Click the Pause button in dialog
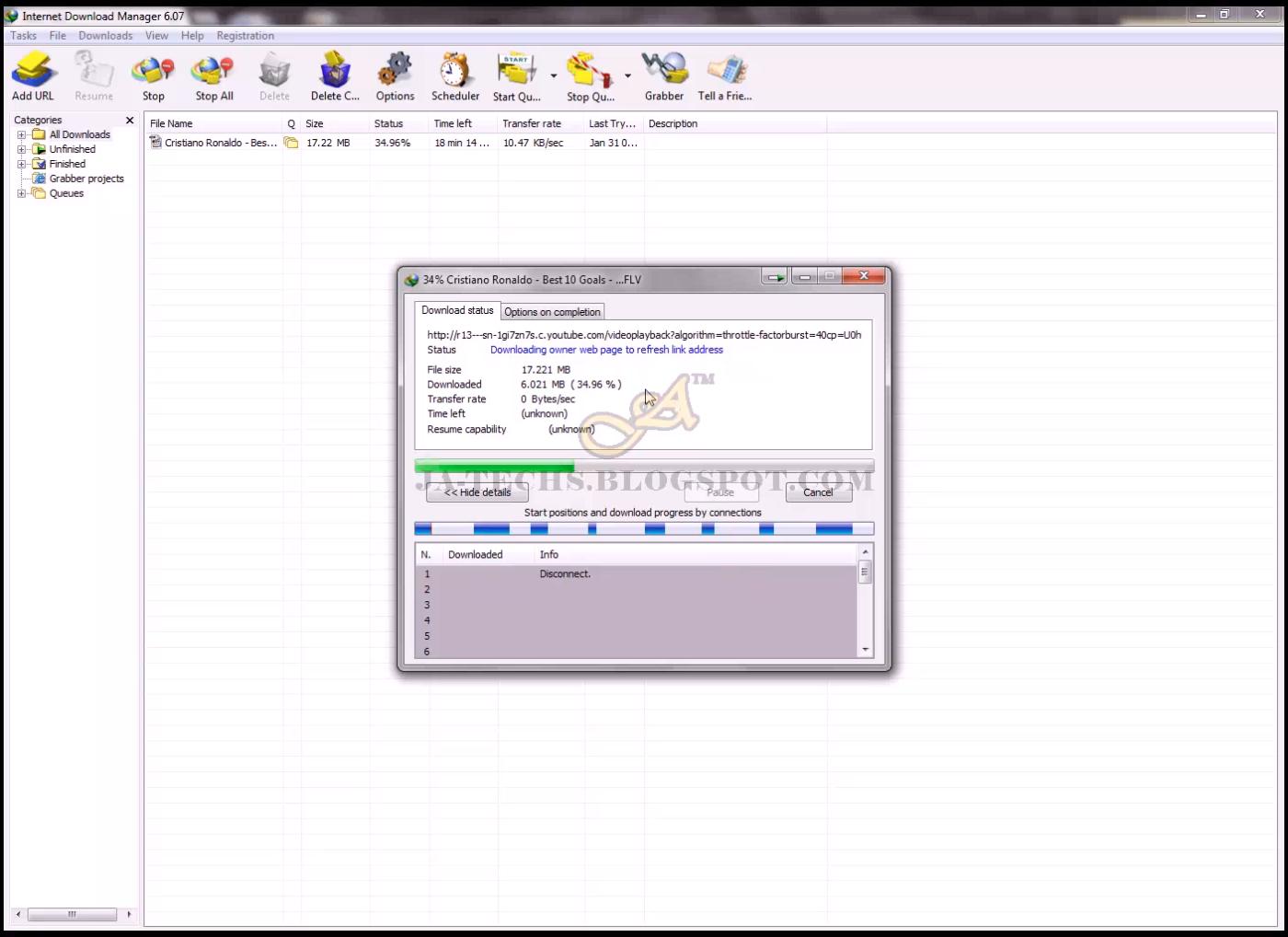 pos(721,492)
